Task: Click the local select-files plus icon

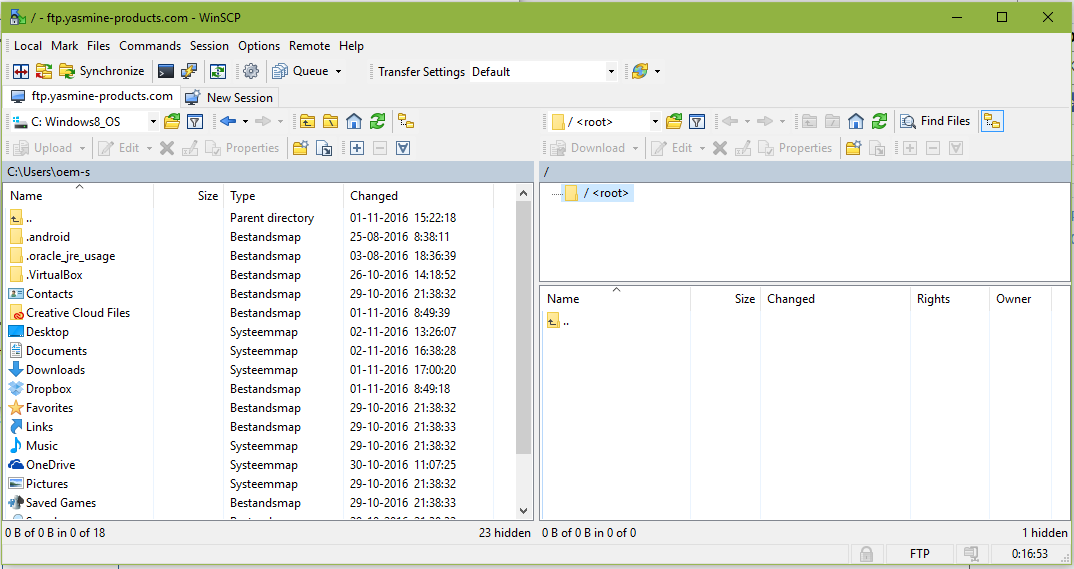Action: point(357,148)
